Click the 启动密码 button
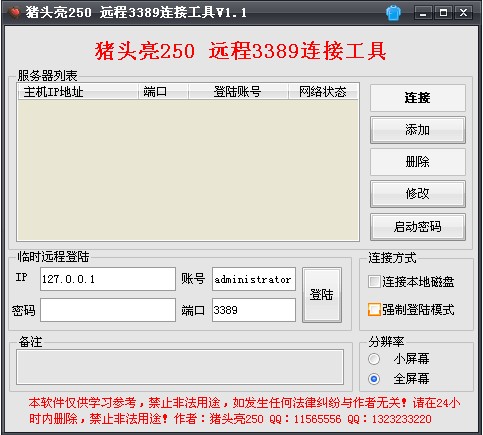The width and height of the screenshot is (483, 435). (418, 227)
